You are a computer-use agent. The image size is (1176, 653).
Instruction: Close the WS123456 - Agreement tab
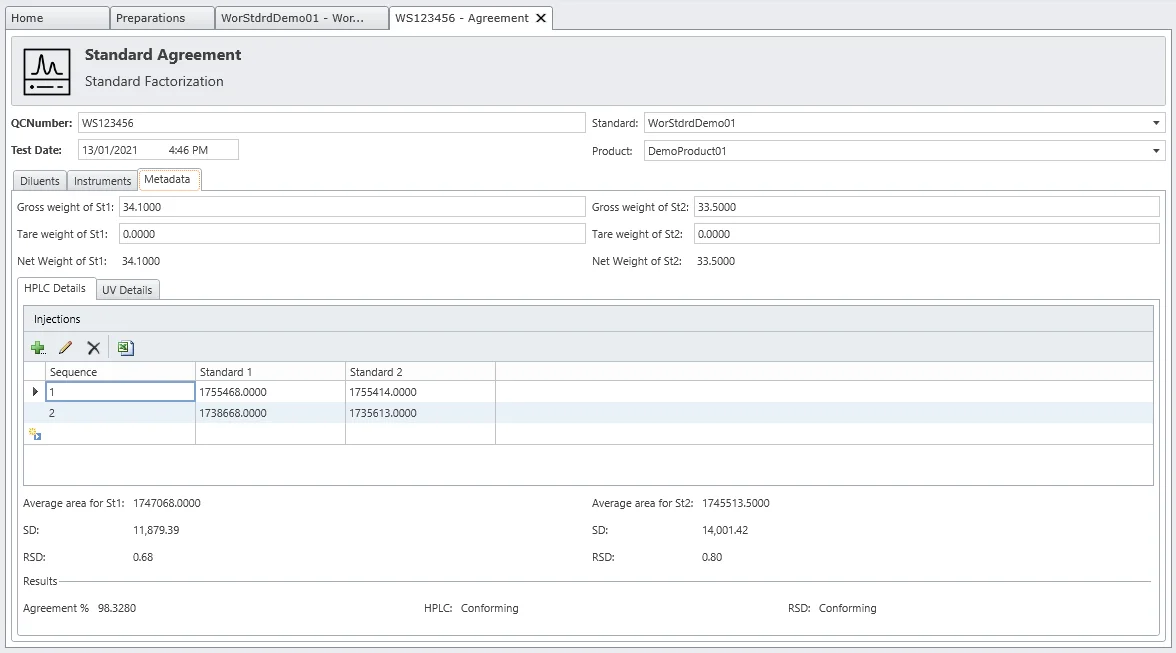[x=541, y=18]
